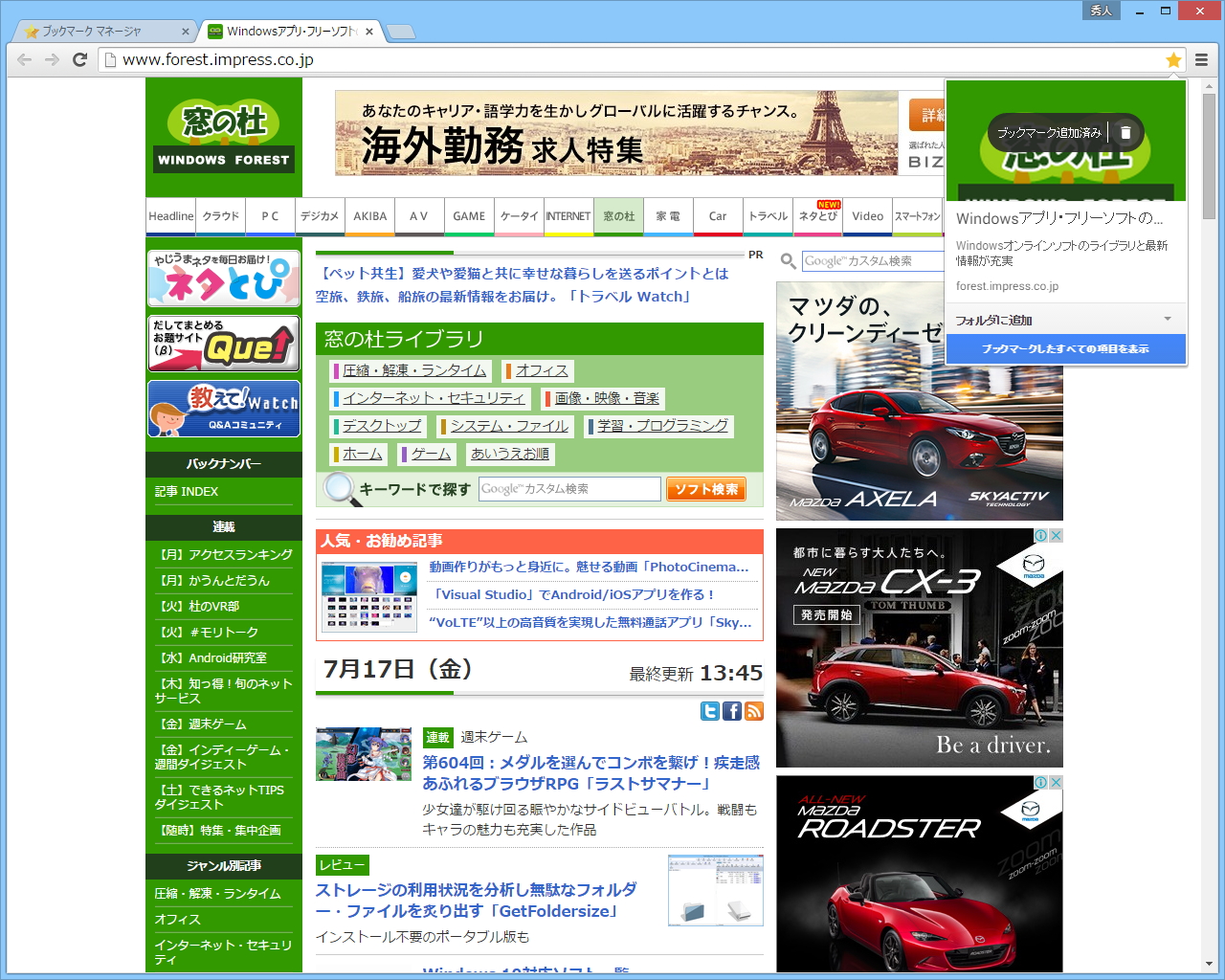Select the トラベル category tab

(768, 216)
